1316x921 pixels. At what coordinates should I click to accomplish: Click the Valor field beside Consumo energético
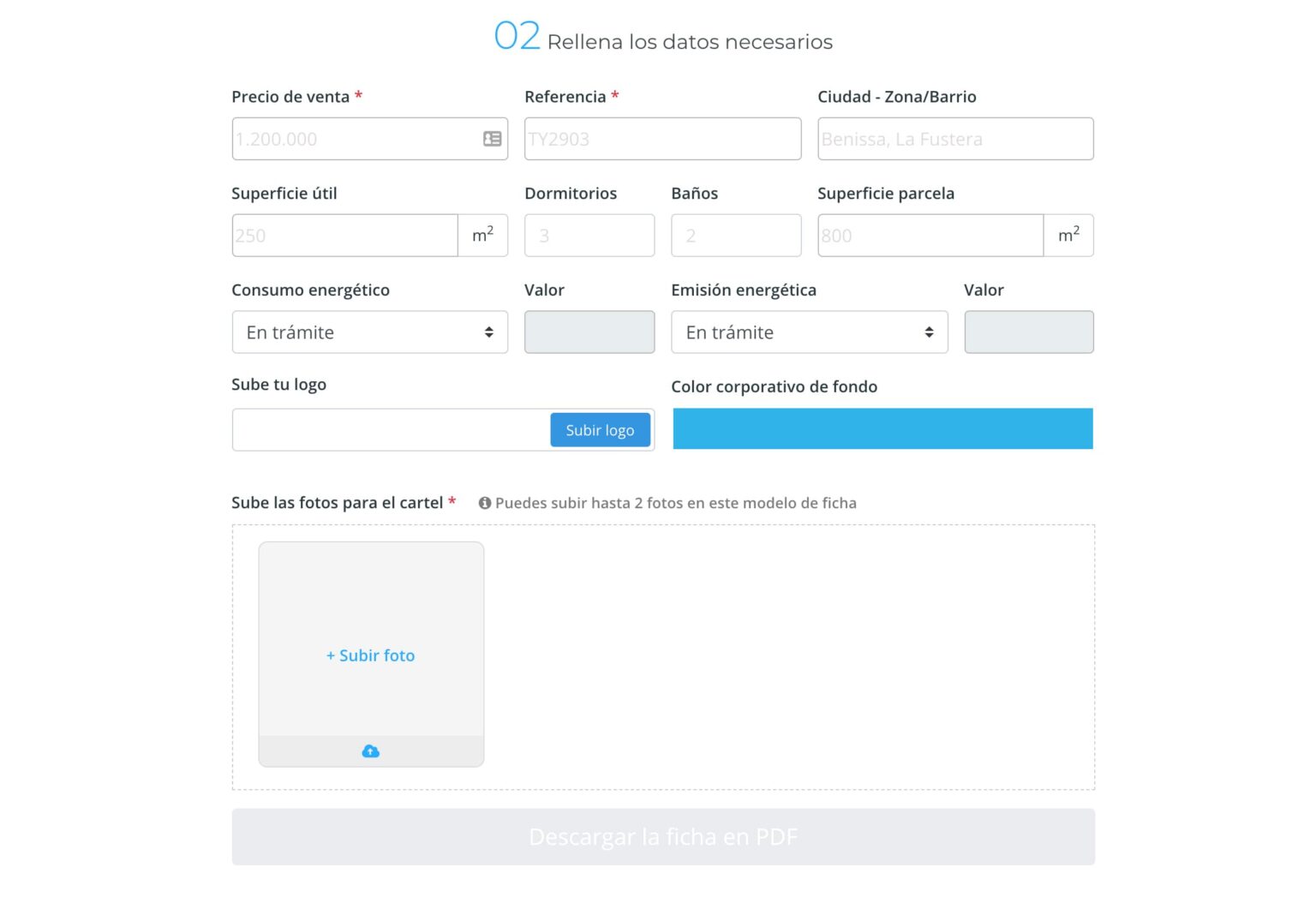pyautogui.click(x=589, y=332)
